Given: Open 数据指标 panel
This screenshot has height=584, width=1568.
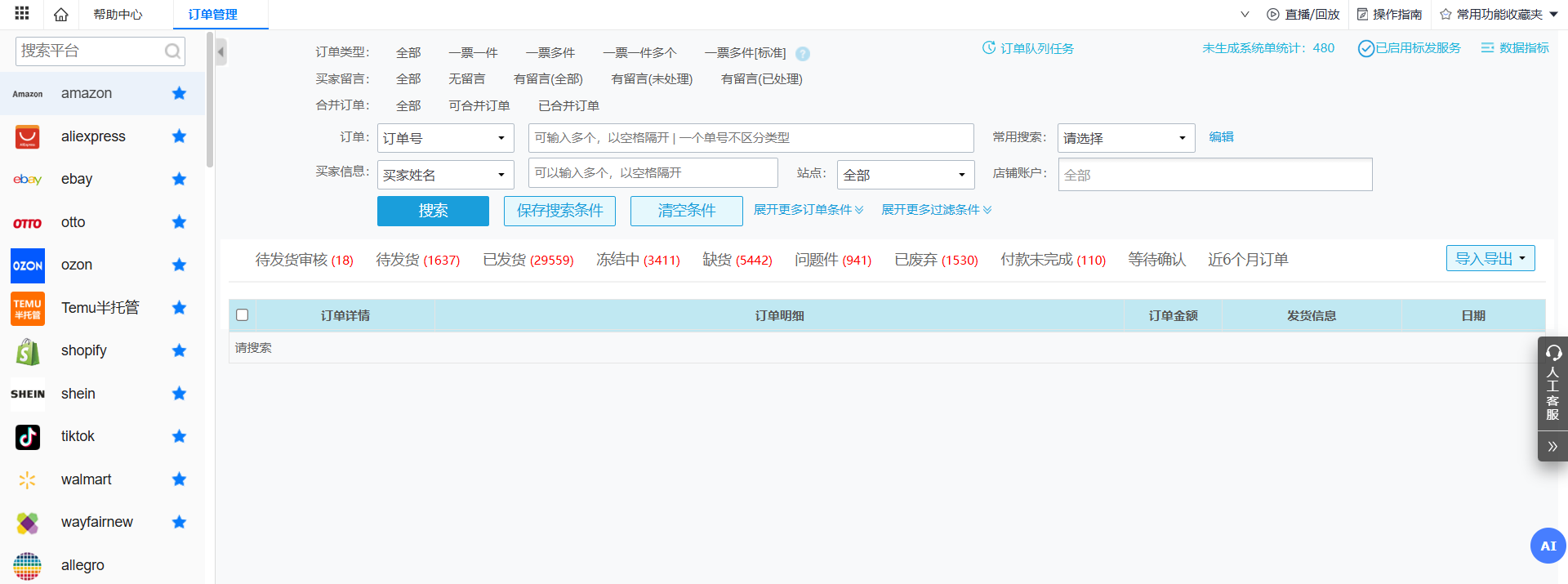Looking at the screenshot, I should click(1515, 48).
